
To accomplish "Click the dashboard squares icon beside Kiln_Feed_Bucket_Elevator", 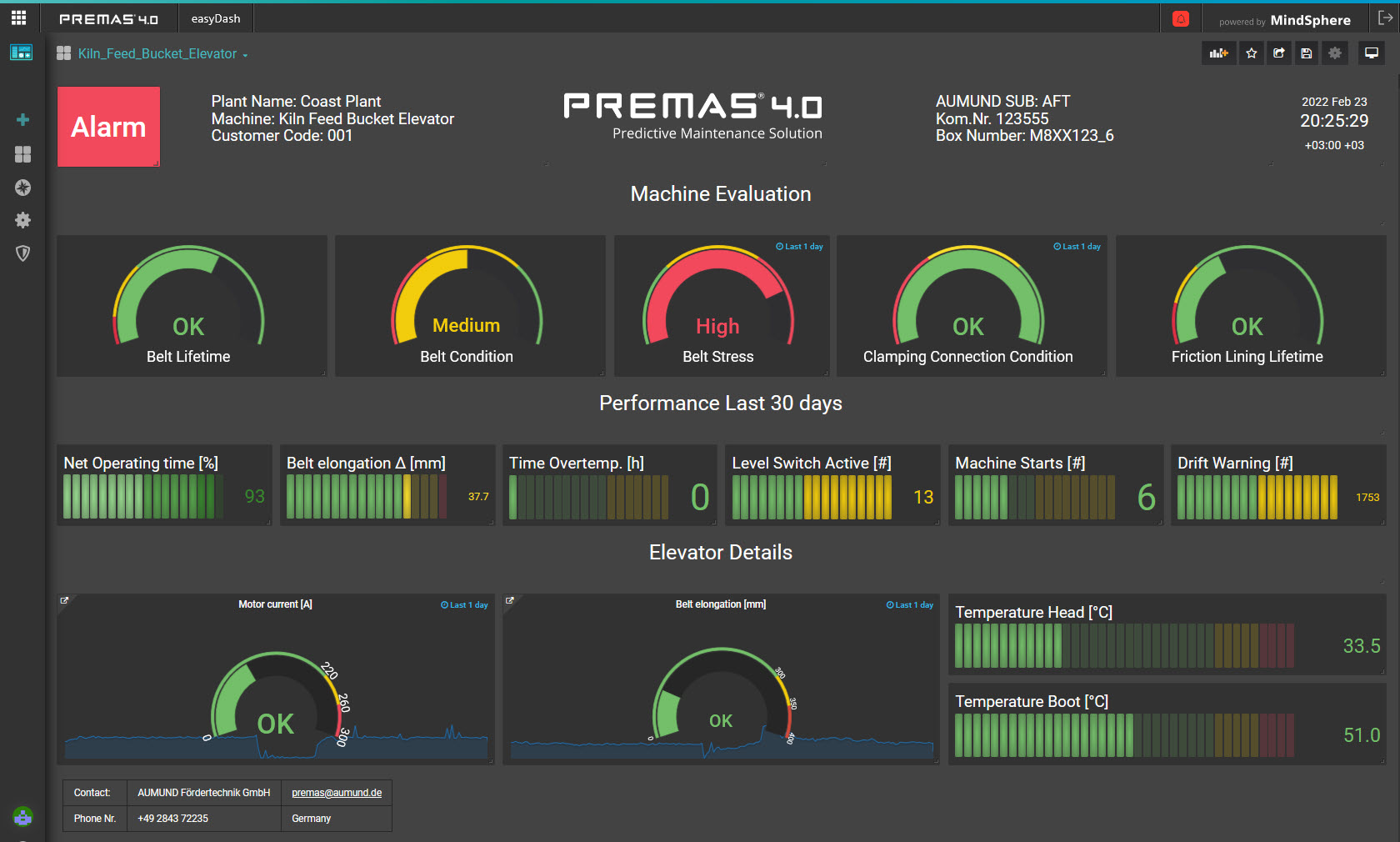I will tap(63, 53).
